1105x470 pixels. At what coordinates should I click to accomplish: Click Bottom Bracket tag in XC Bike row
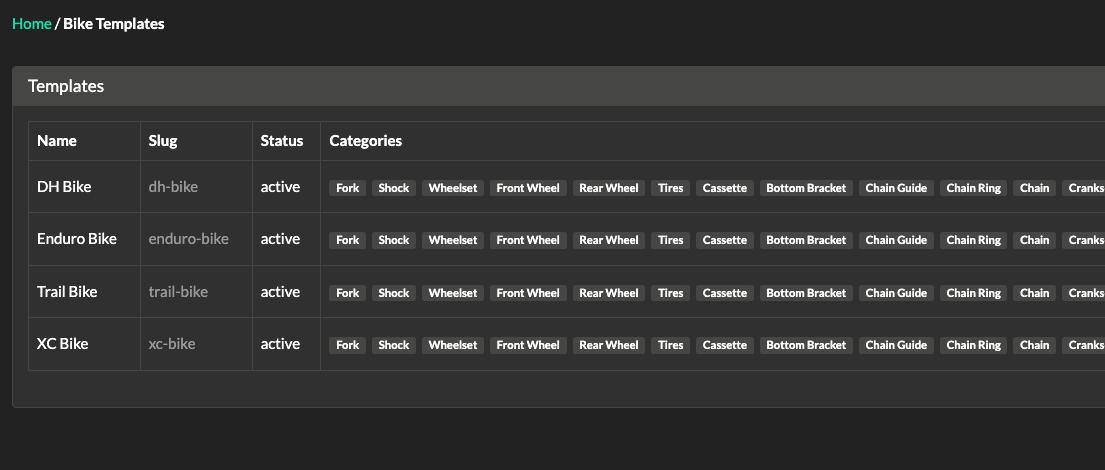806,345
